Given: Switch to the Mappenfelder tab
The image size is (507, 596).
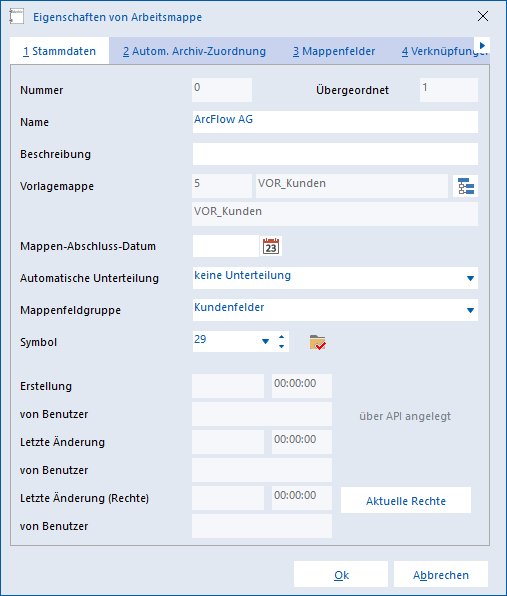Looking at the screenshot, I should tap(334, 51).
